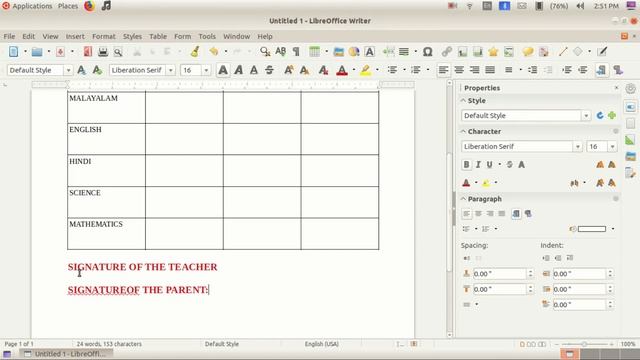Open the font size dropdown in toolbar
Viewport: 640px width, 360px height.
click(x=206, y=70)
